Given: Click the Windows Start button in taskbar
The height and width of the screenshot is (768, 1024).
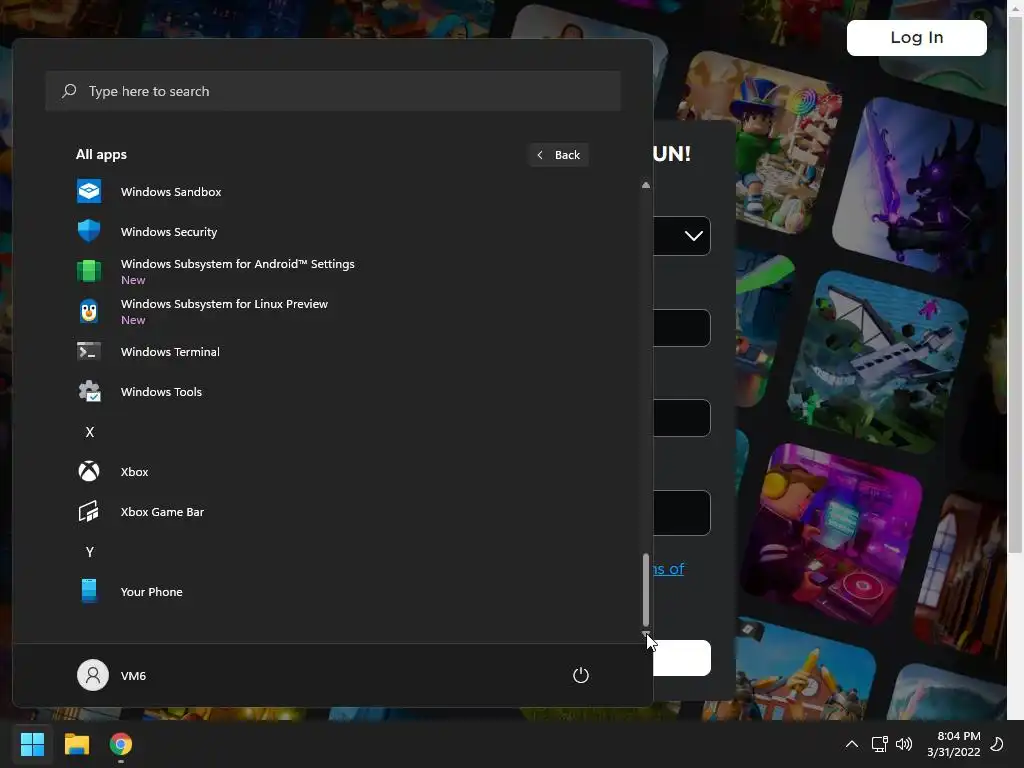Looking at the screenshot, I should (x=32, y=744).
